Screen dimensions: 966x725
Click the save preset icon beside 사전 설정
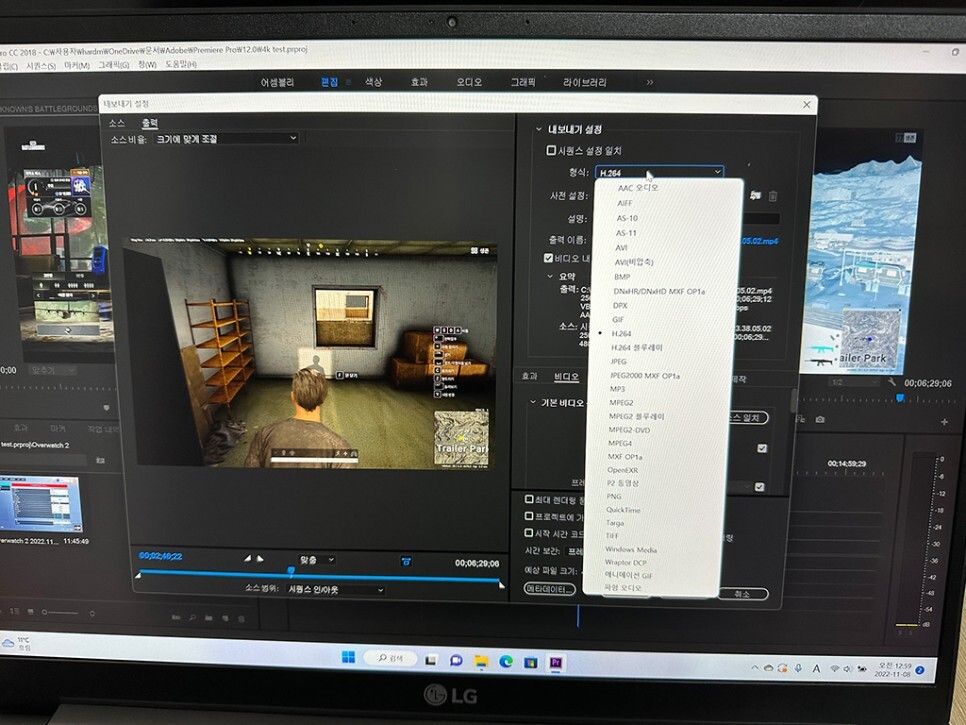click(x=755, y=196)
